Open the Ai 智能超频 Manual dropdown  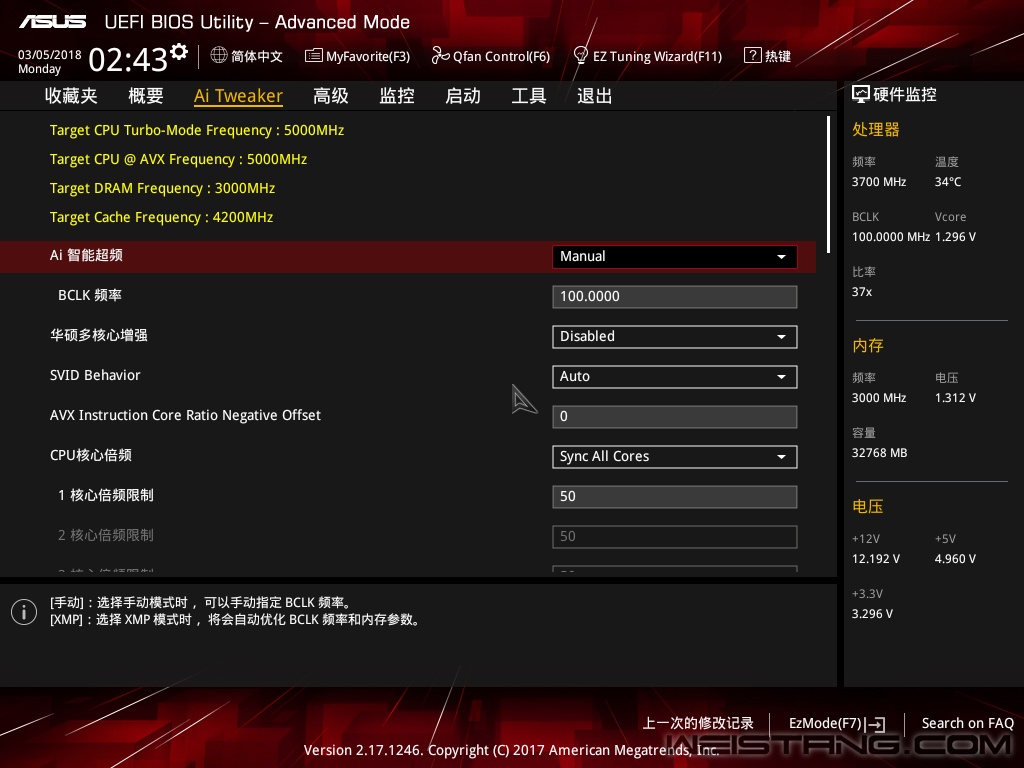[675, 257]
